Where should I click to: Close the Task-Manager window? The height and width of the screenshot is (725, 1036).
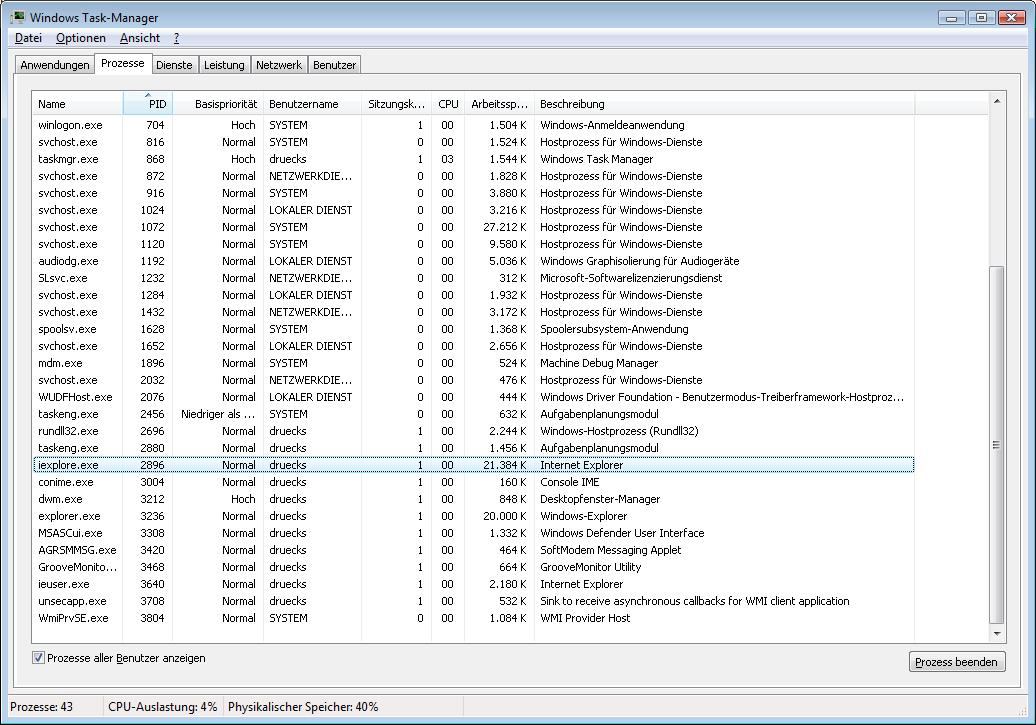pos(1012,18)
